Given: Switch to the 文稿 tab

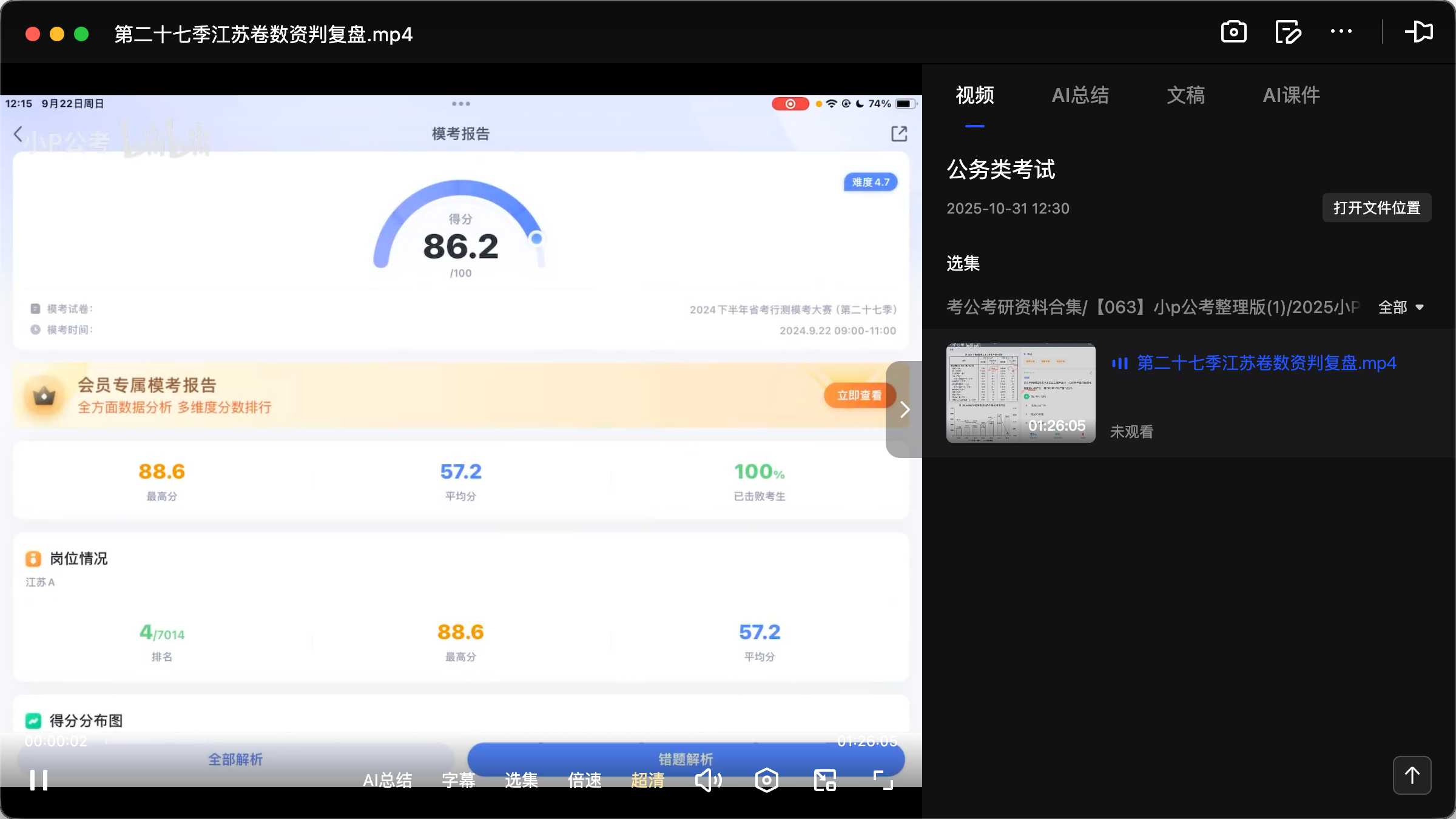Looking at the screenshot, I should (x=1185, y=95).
